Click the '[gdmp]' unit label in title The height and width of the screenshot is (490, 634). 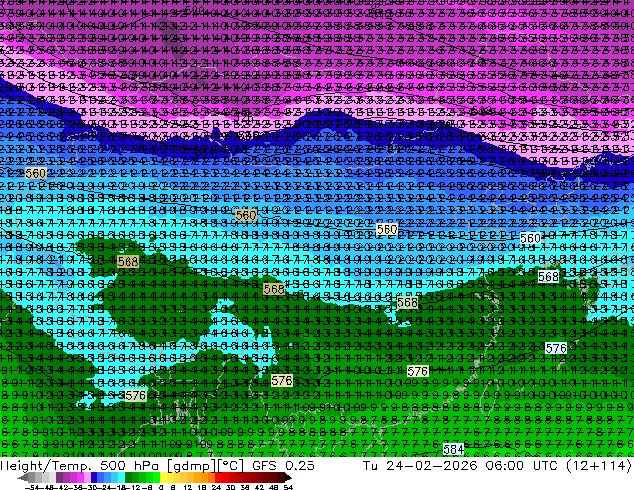[x=192, y=465]
